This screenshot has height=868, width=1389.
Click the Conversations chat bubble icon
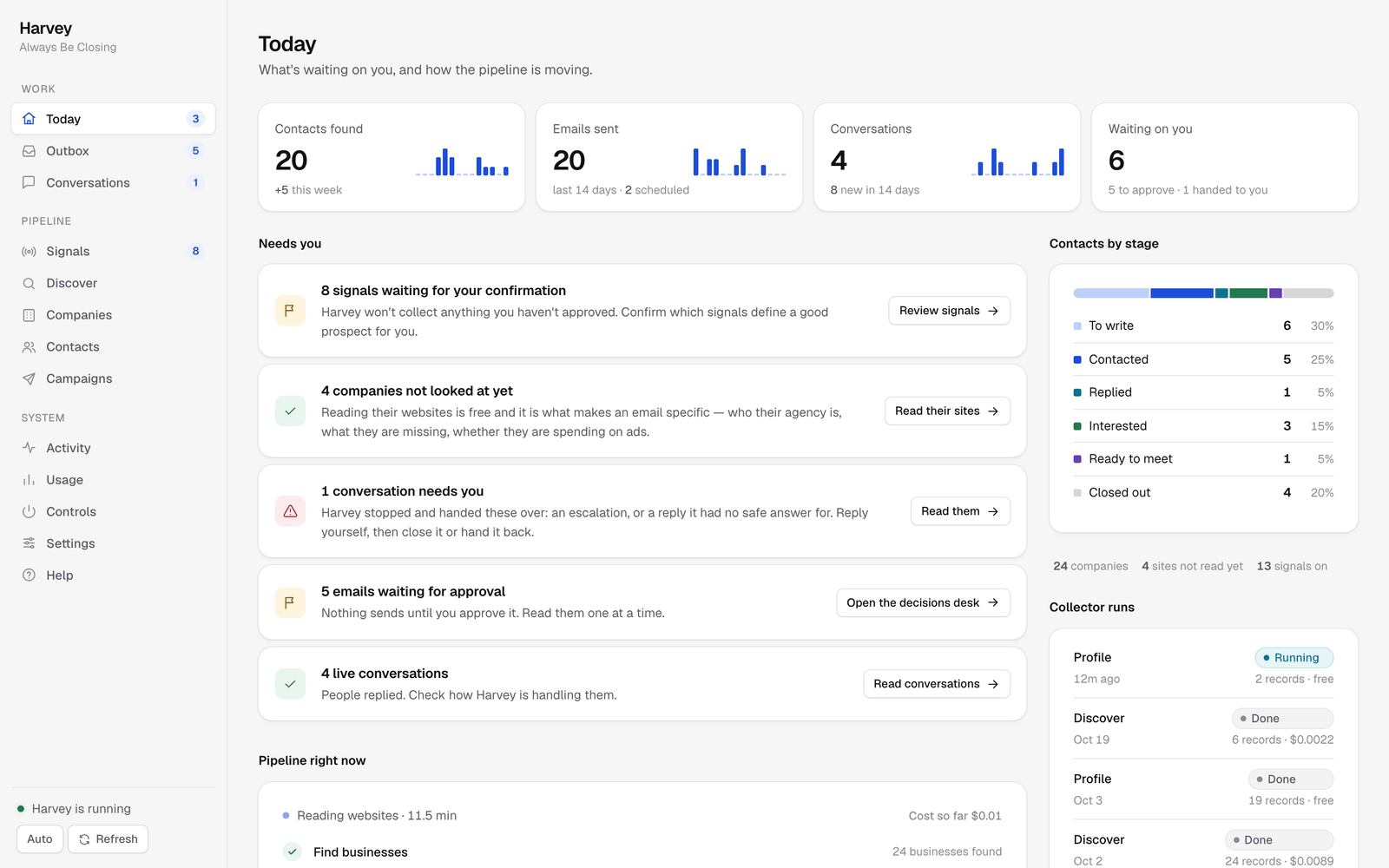(x=29, y=182)
